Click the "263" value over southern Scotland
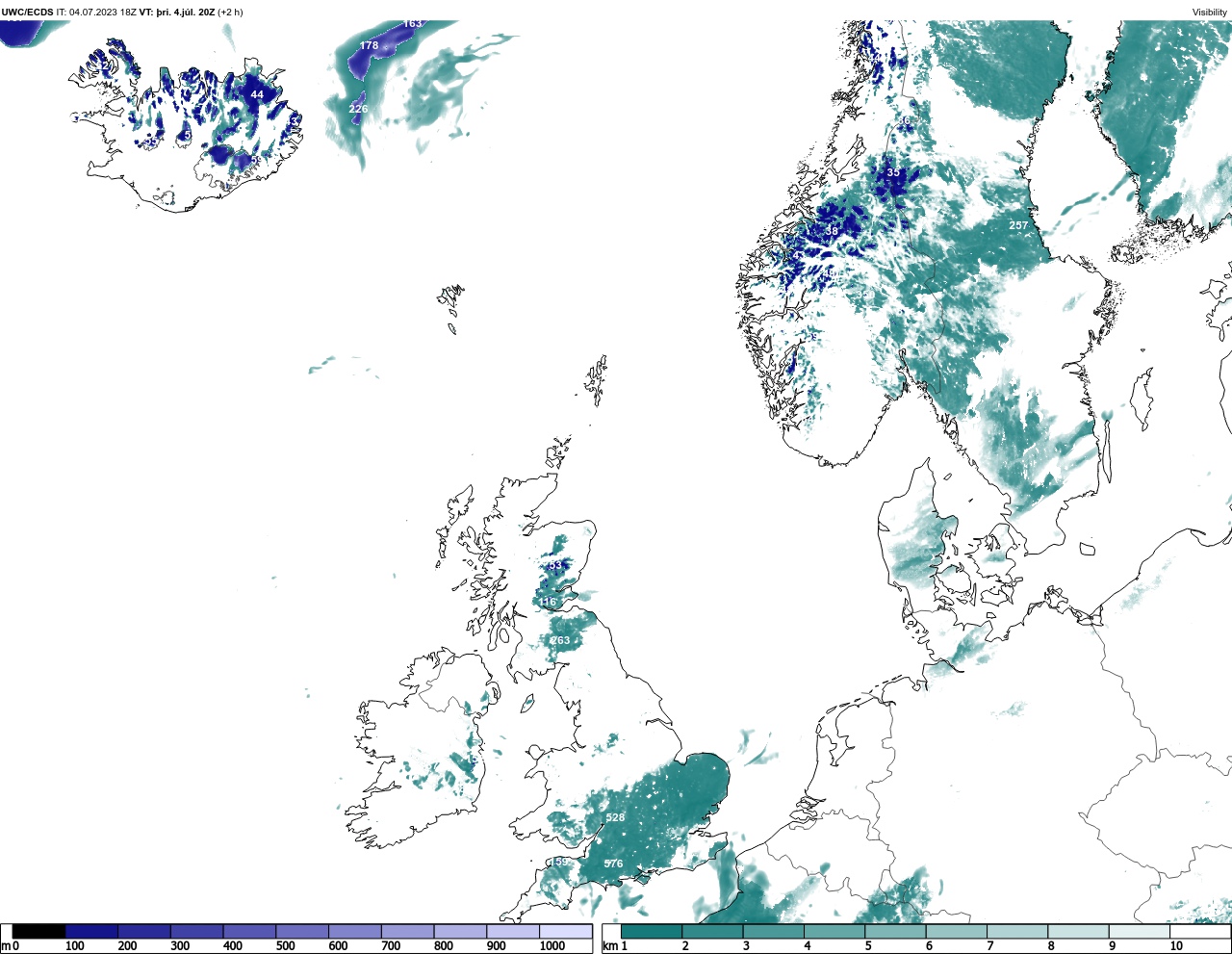The width and height of the screenshot is (1232, 954). tap(560, 640)
